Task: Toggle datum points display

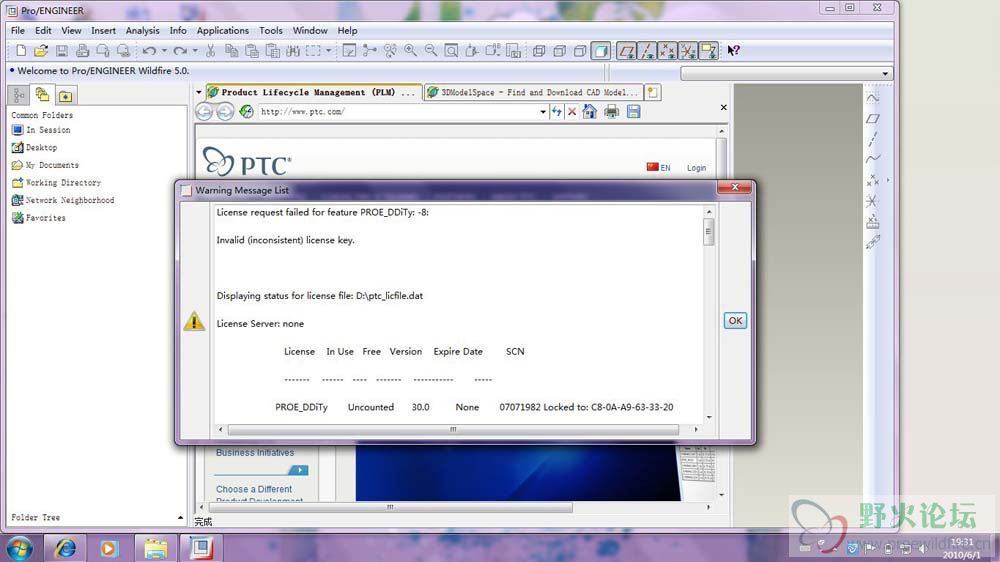Action: pos(668,50)
